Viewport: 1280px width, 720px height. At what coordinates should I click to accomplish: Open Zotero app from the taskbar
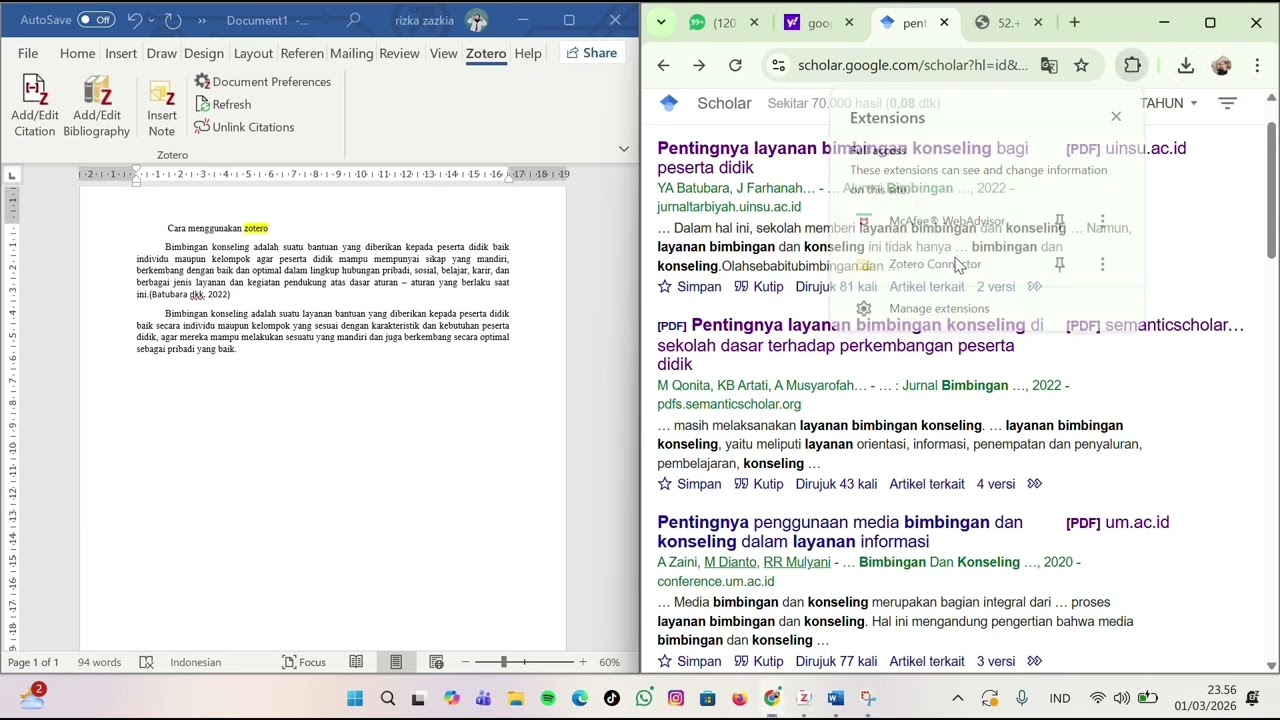click(x=803, y=698)
